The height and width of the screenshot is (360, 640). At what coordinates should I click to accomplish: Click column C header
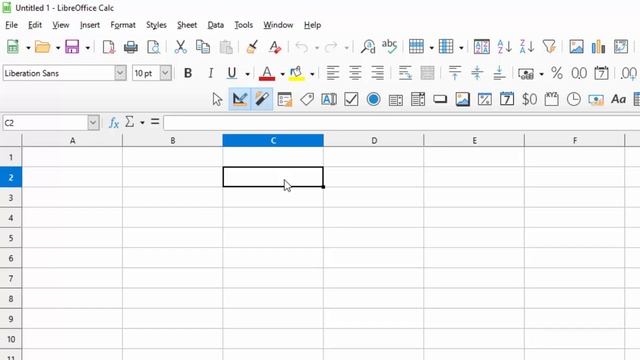pos(273,140)
